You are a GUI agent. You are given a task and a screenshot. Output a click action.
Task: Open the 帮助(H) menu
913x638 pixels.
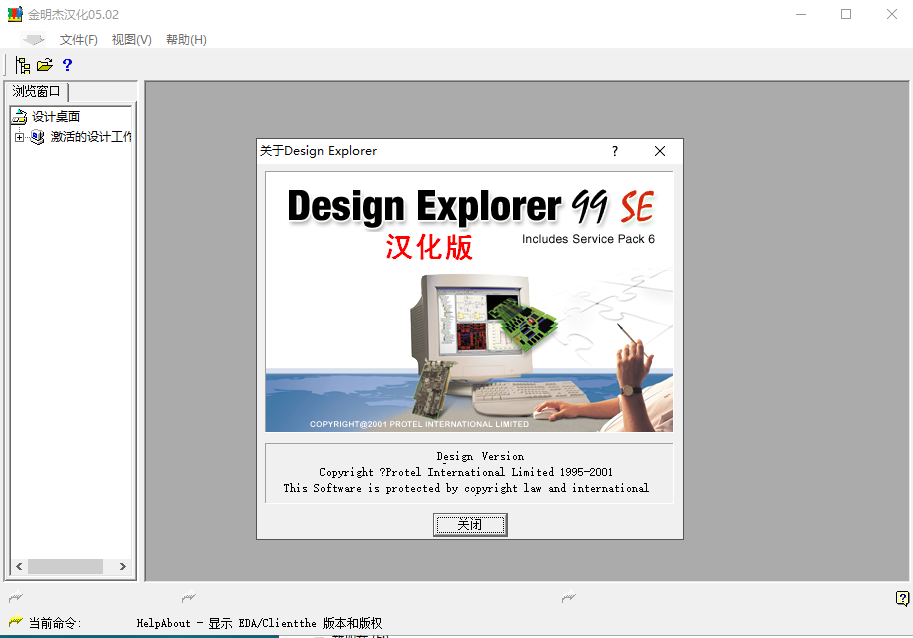pos(186,40)
